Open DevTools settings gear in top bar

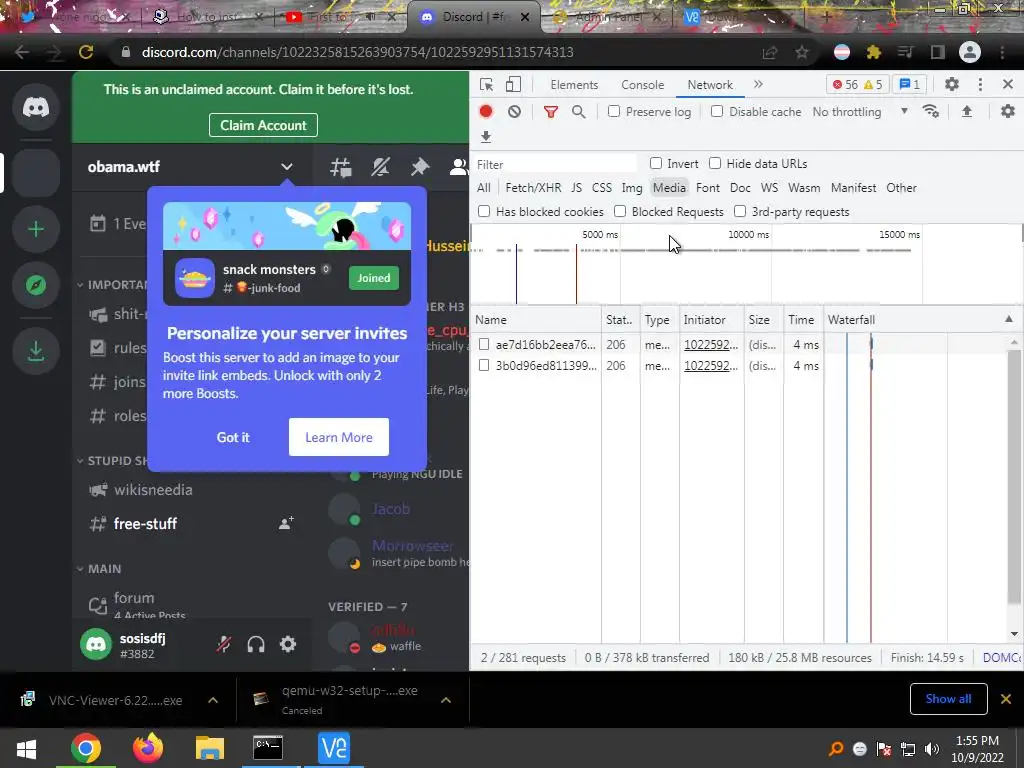[x=952, y=84]
